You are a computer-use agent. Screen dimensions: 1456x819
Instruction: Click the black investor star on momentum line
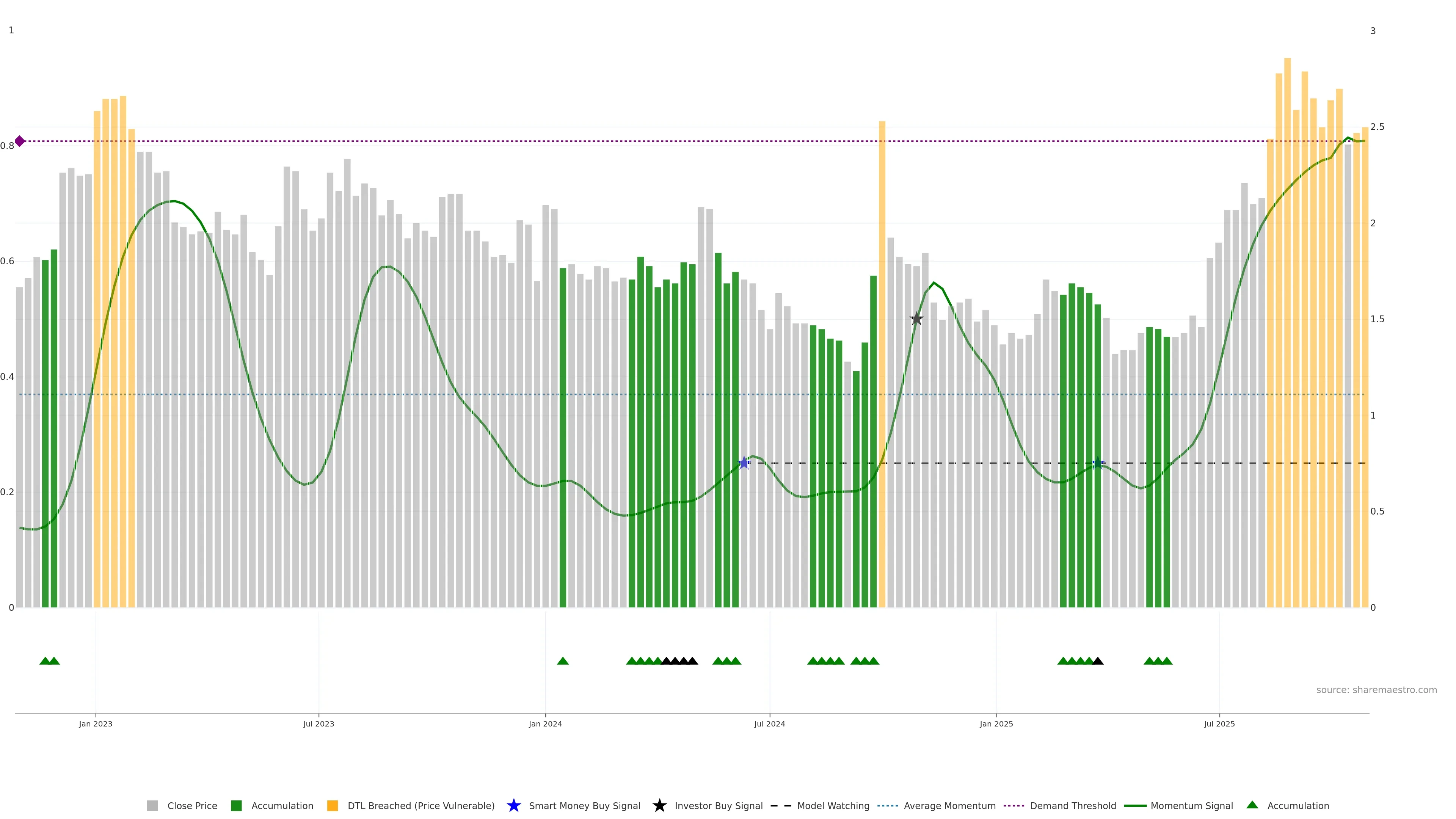[916, 319]
